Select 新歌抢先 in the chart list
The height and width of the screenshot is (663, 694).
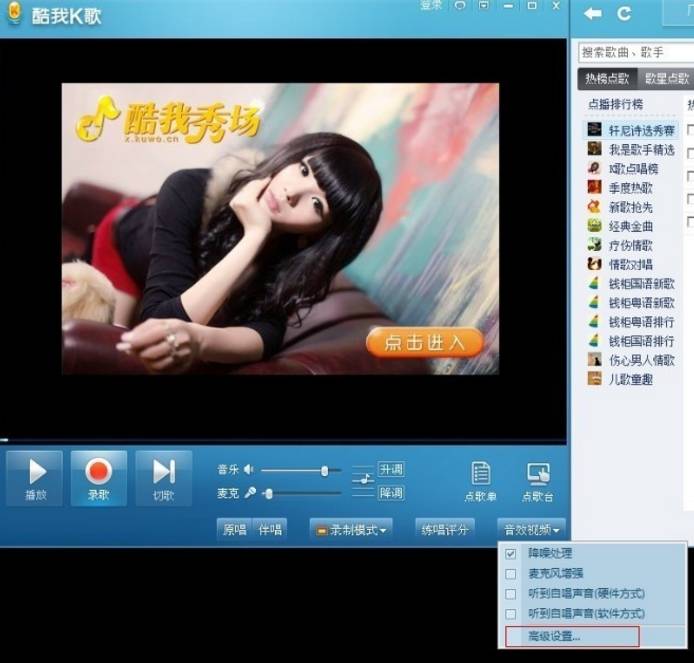pyautogui.click(x=621, y=207)
